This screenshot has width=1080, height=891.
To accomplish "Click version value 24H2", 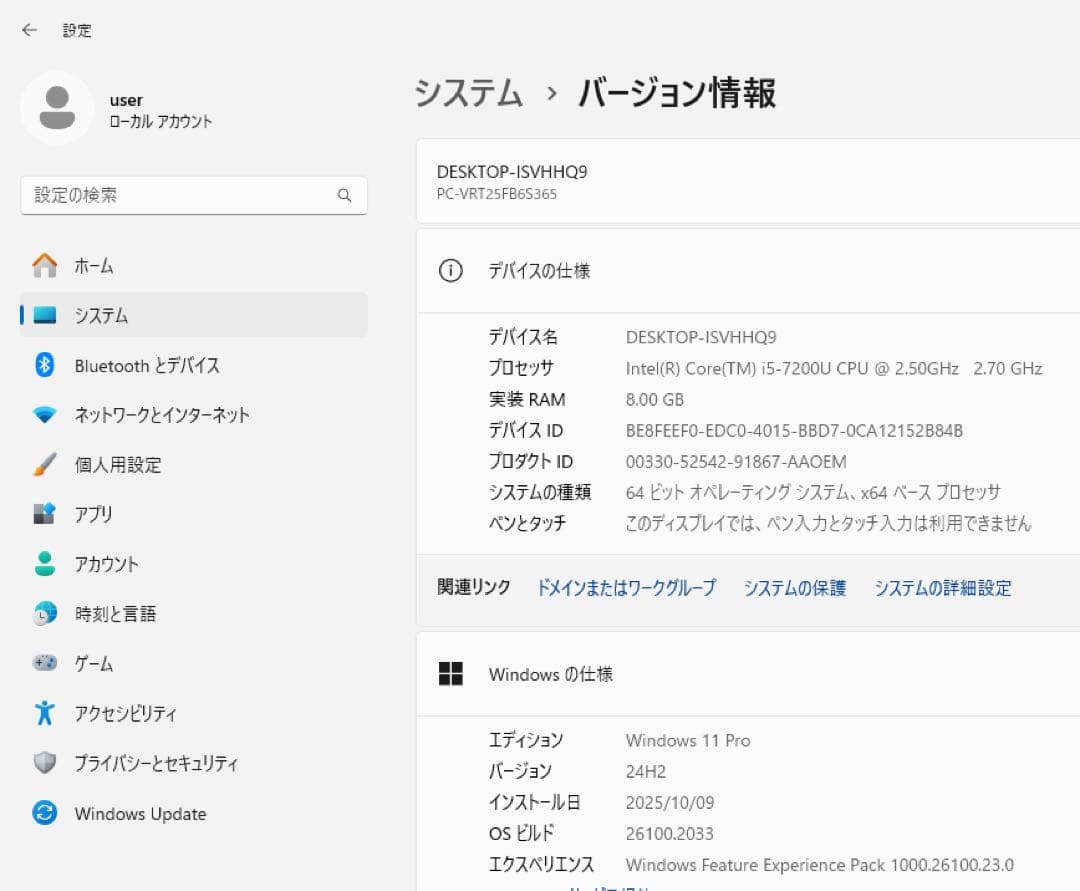I will coord(645,771).
